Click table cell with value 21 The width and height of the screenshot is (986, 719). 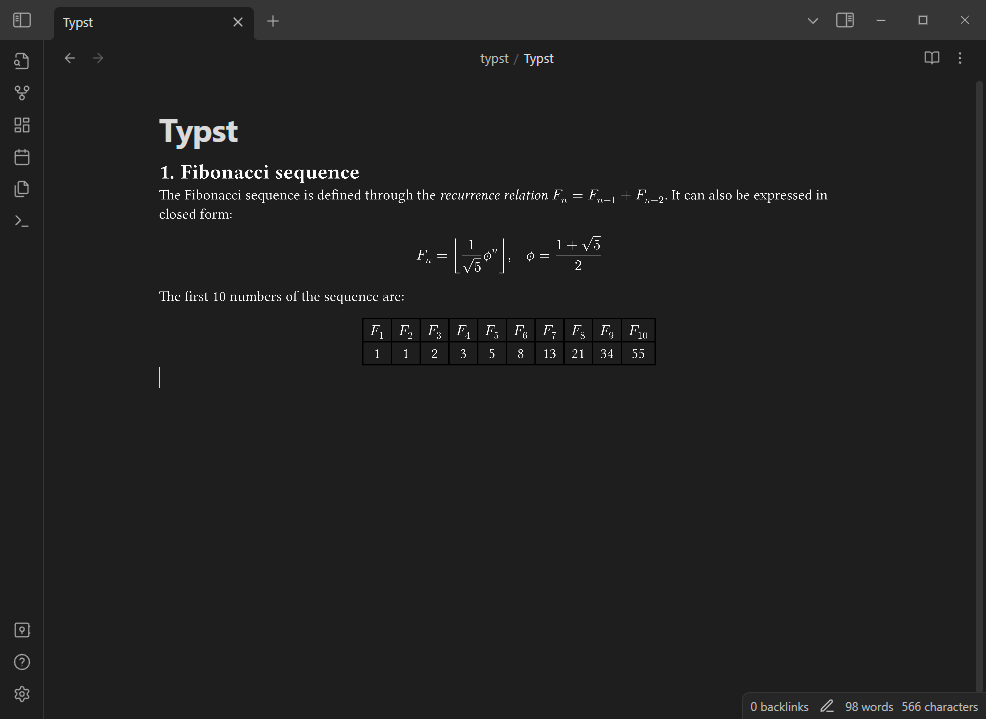(578, 354)
